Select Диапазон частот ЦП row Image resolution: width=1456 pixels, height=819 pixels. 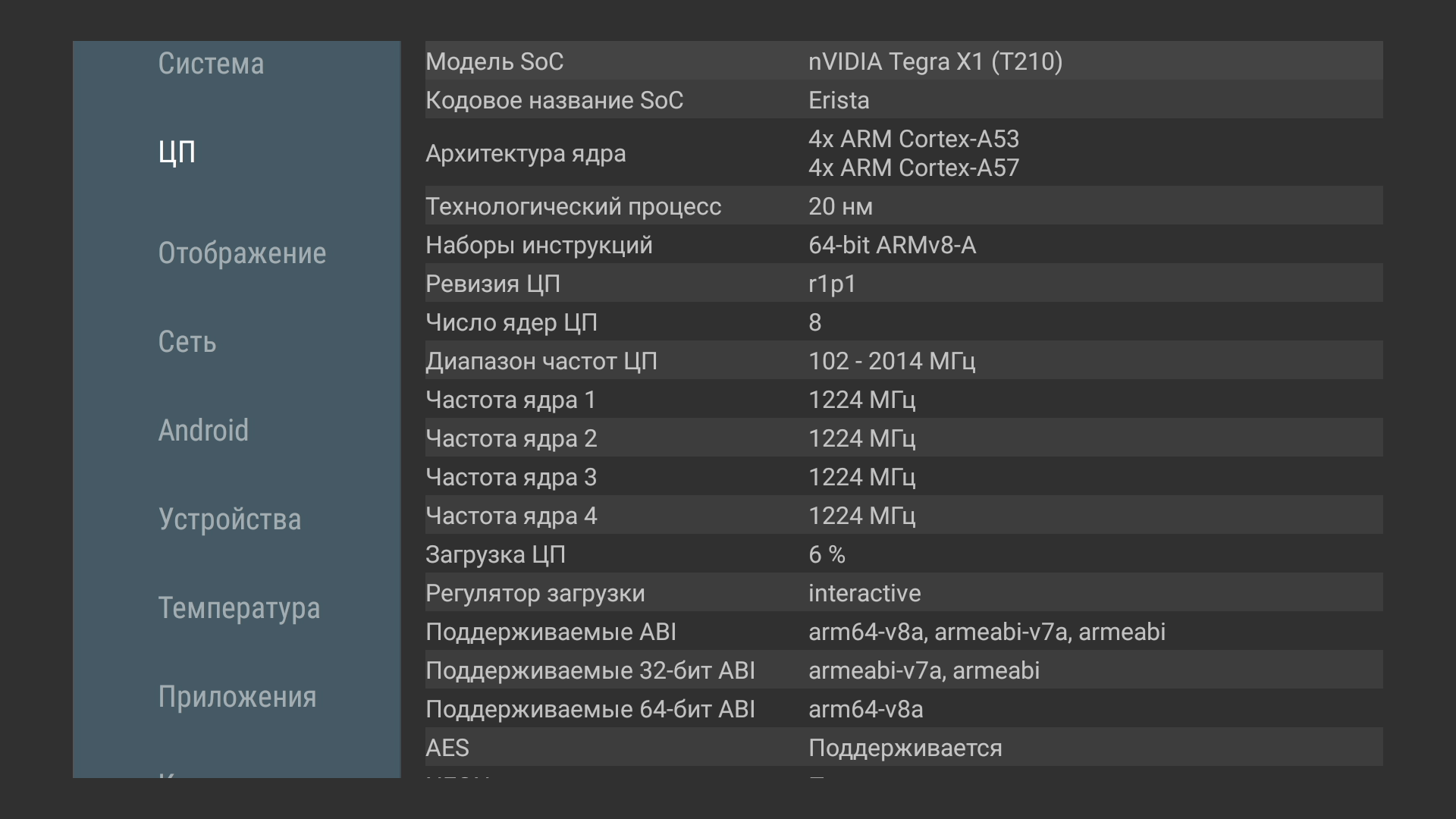[902, 361]
